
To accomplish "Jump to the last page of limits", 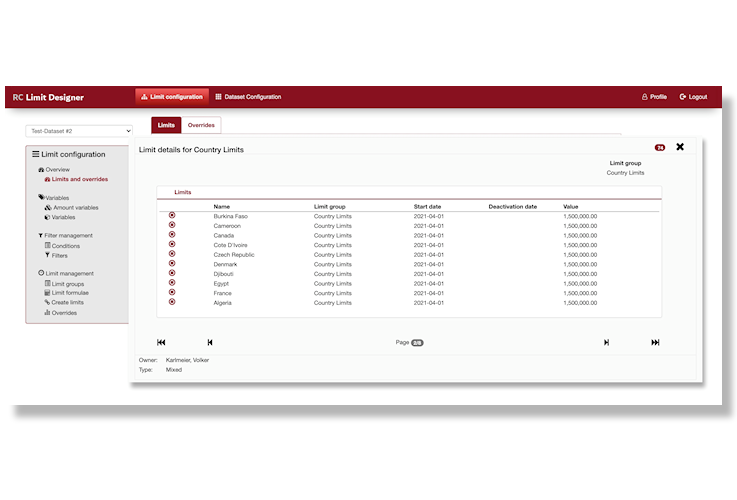I will click(655, 342).
